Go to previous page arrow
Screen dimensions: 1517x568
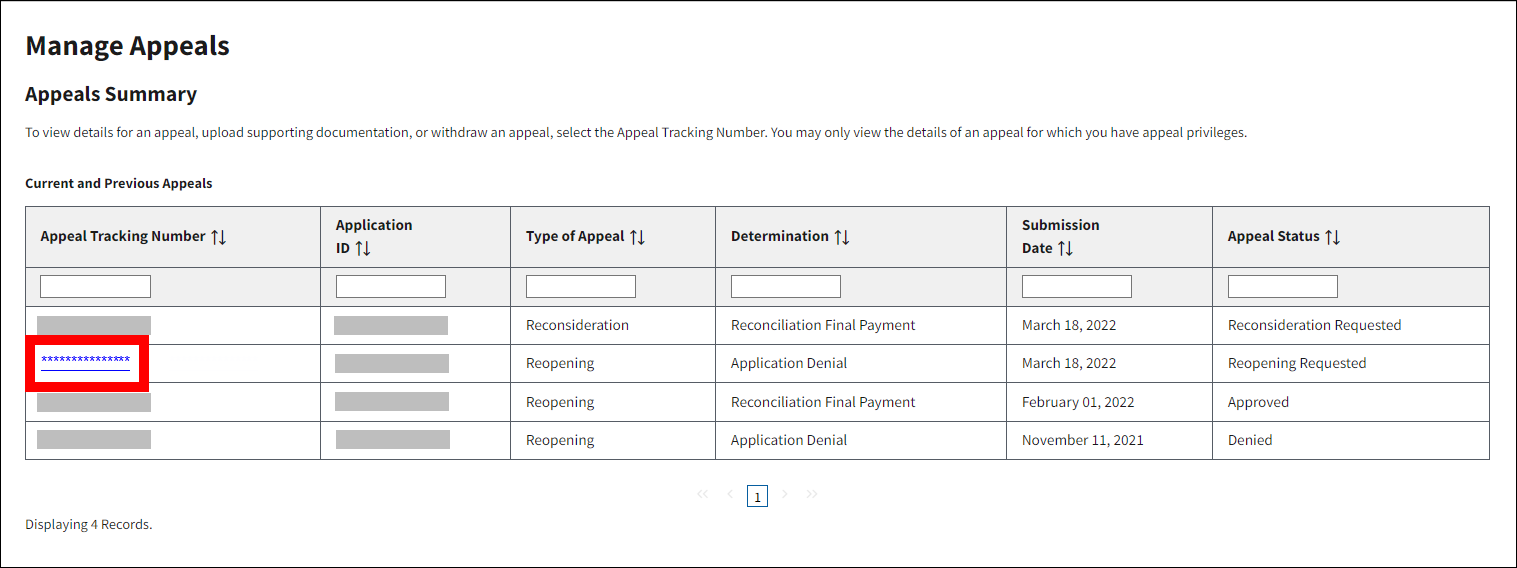730,494
